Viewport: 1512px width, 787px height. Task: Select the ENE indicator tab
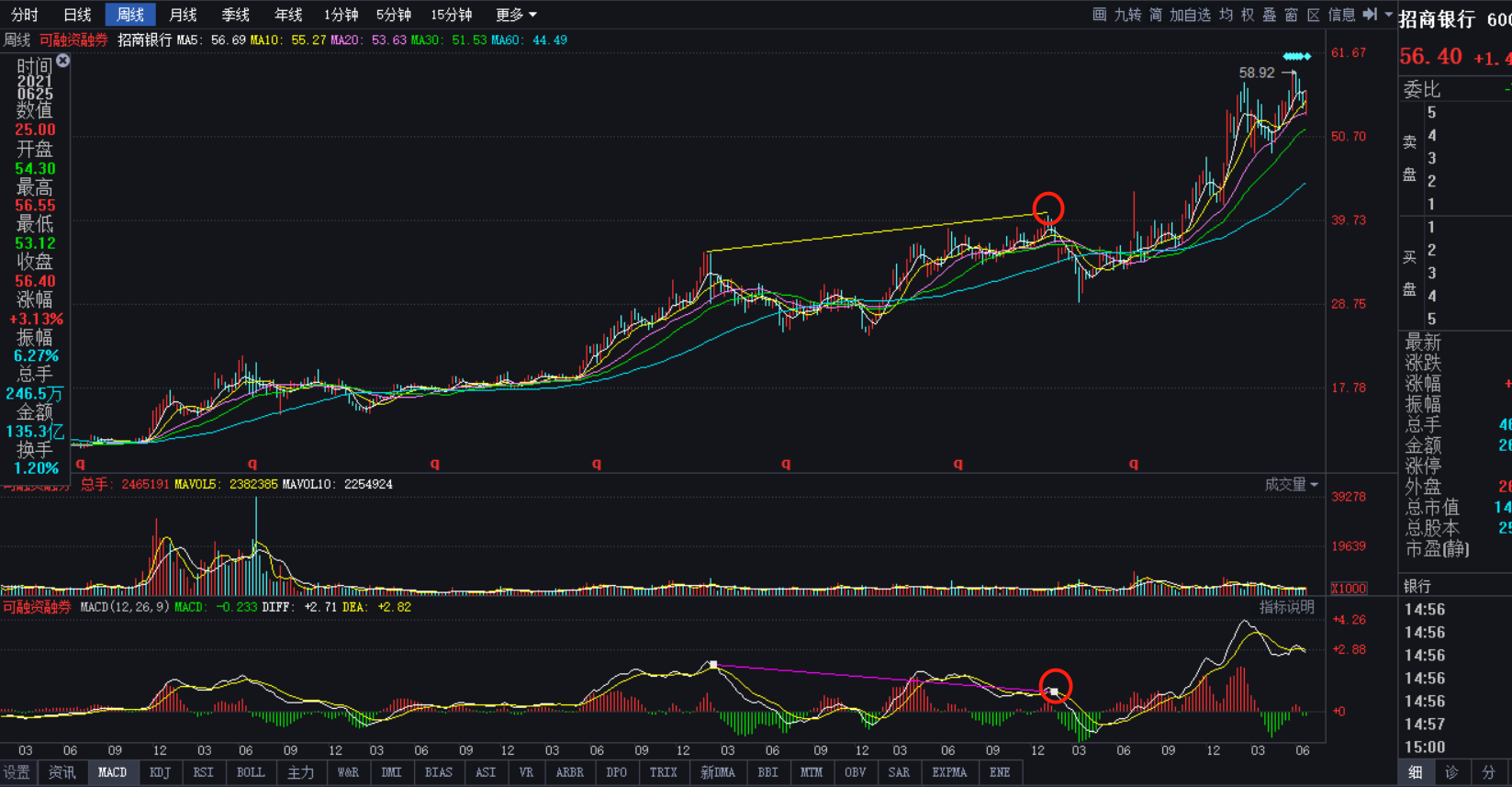(x=1001, y=772)
